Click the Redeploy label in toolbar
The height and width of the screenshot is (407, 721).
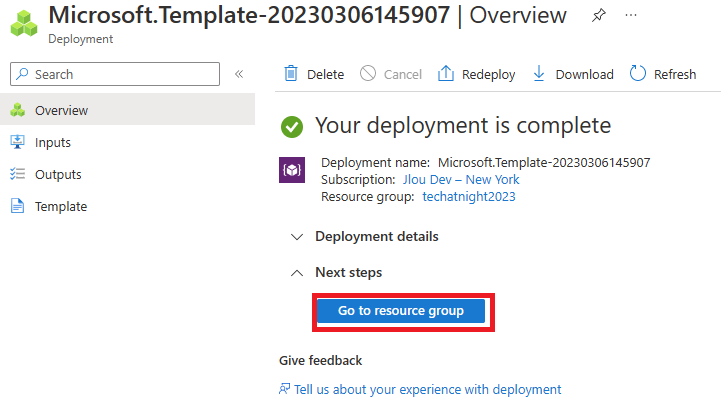[488, 75]
